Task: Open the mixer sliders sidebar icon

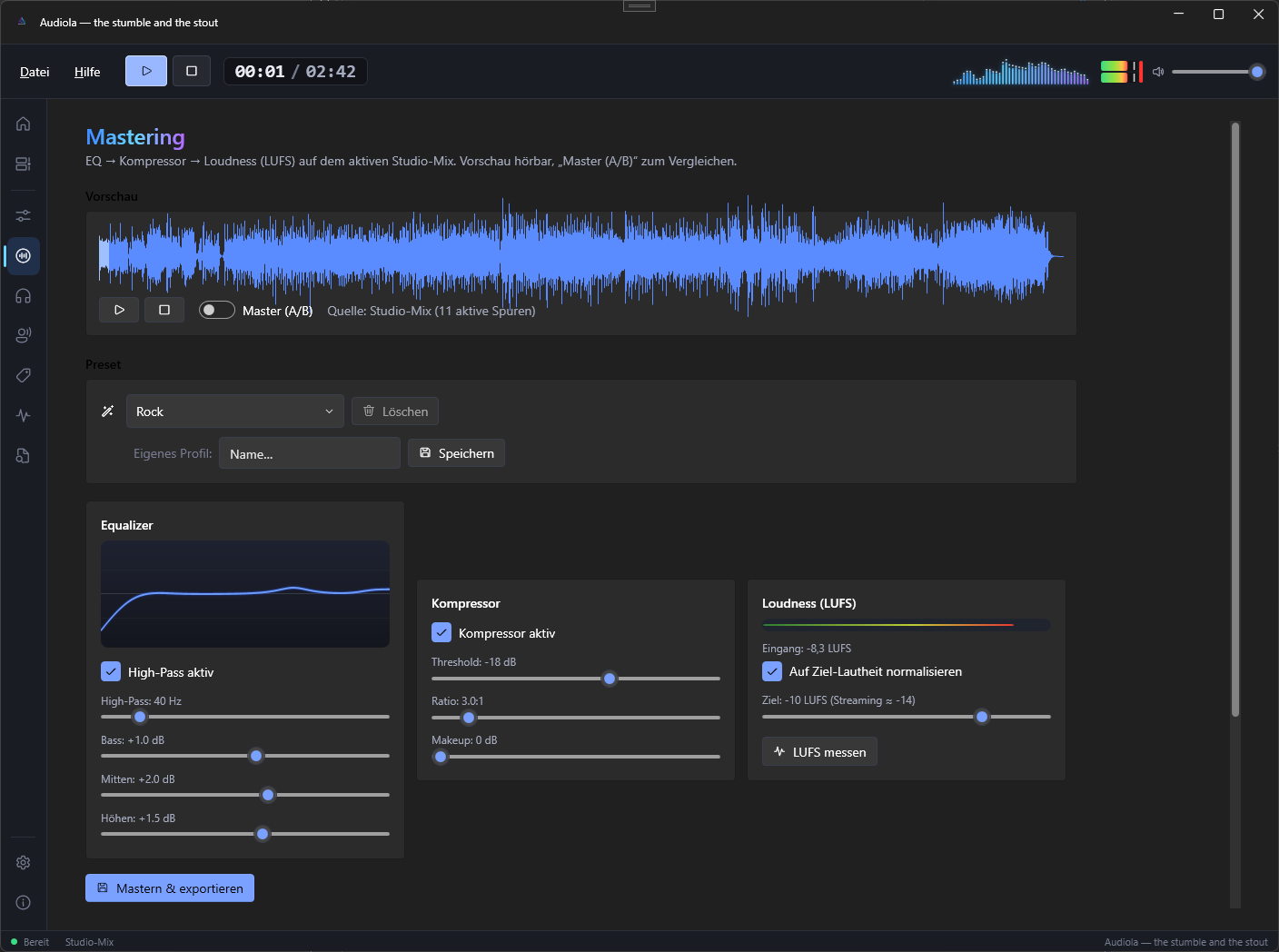Action: click(24, 215)
